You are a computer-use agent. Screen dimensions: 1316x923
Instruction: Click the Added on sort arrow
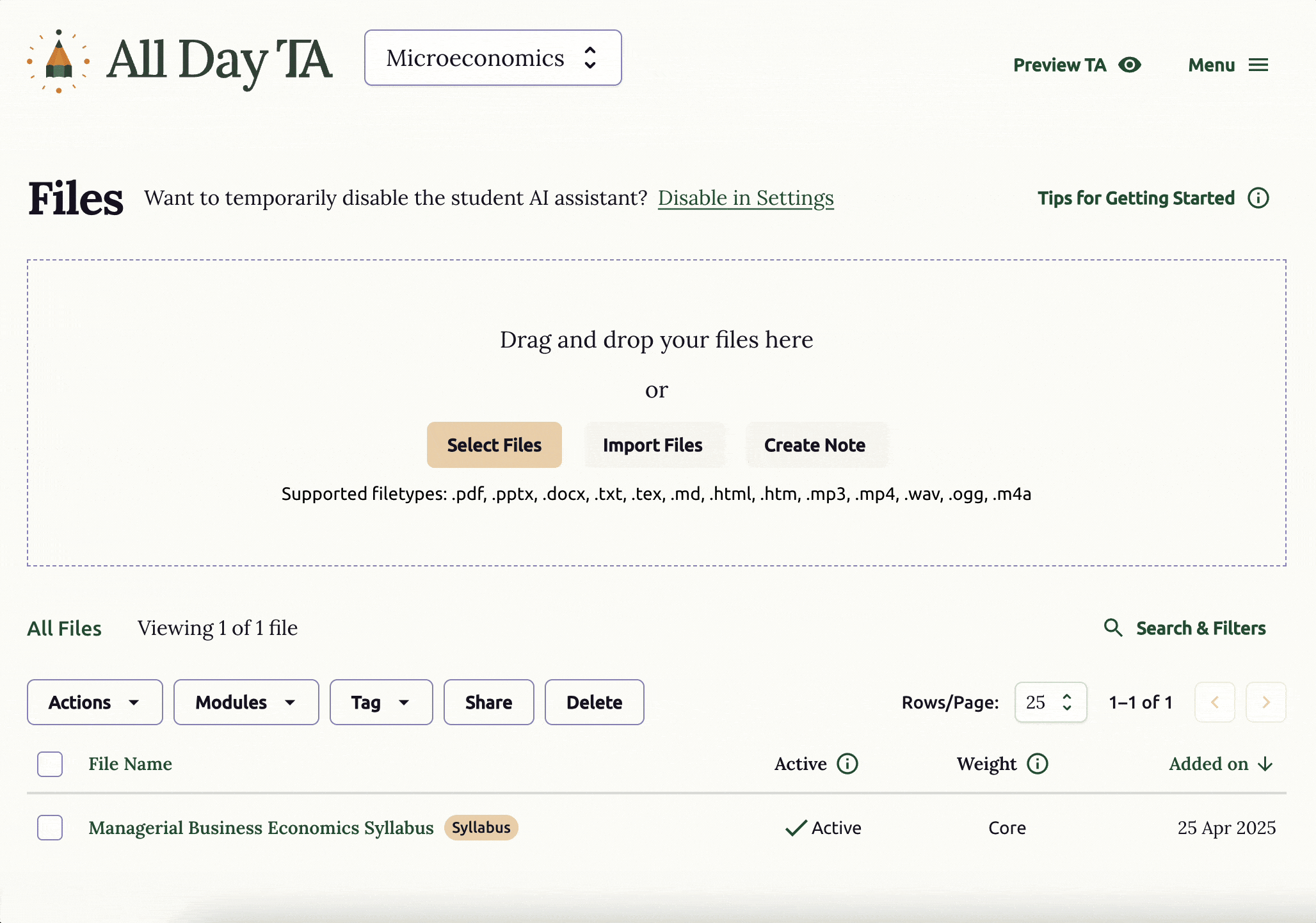[x=1265, y=764]
